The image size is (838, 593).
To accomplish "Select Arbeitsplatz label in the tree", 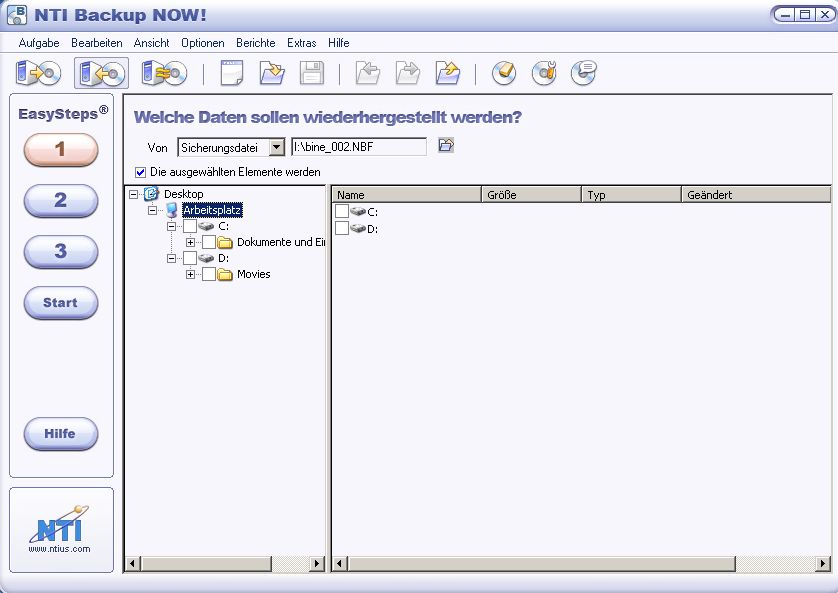I will [212, 210].
